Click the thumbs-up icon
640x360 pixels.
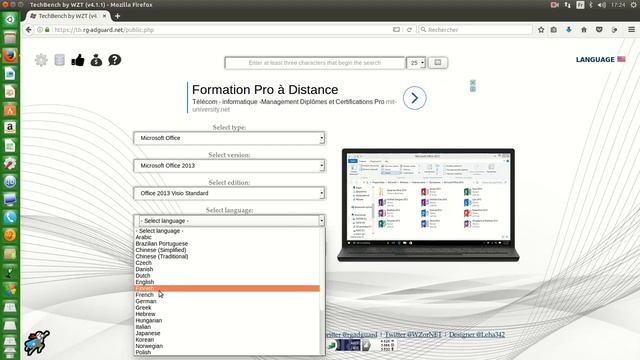[78, 60]
